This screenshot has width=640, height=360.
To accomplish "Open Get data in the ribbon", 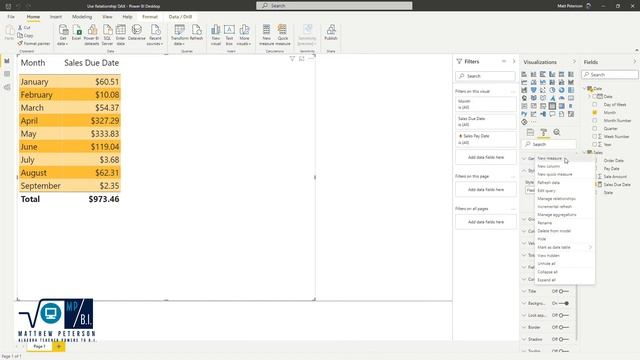I will [63, 34].
